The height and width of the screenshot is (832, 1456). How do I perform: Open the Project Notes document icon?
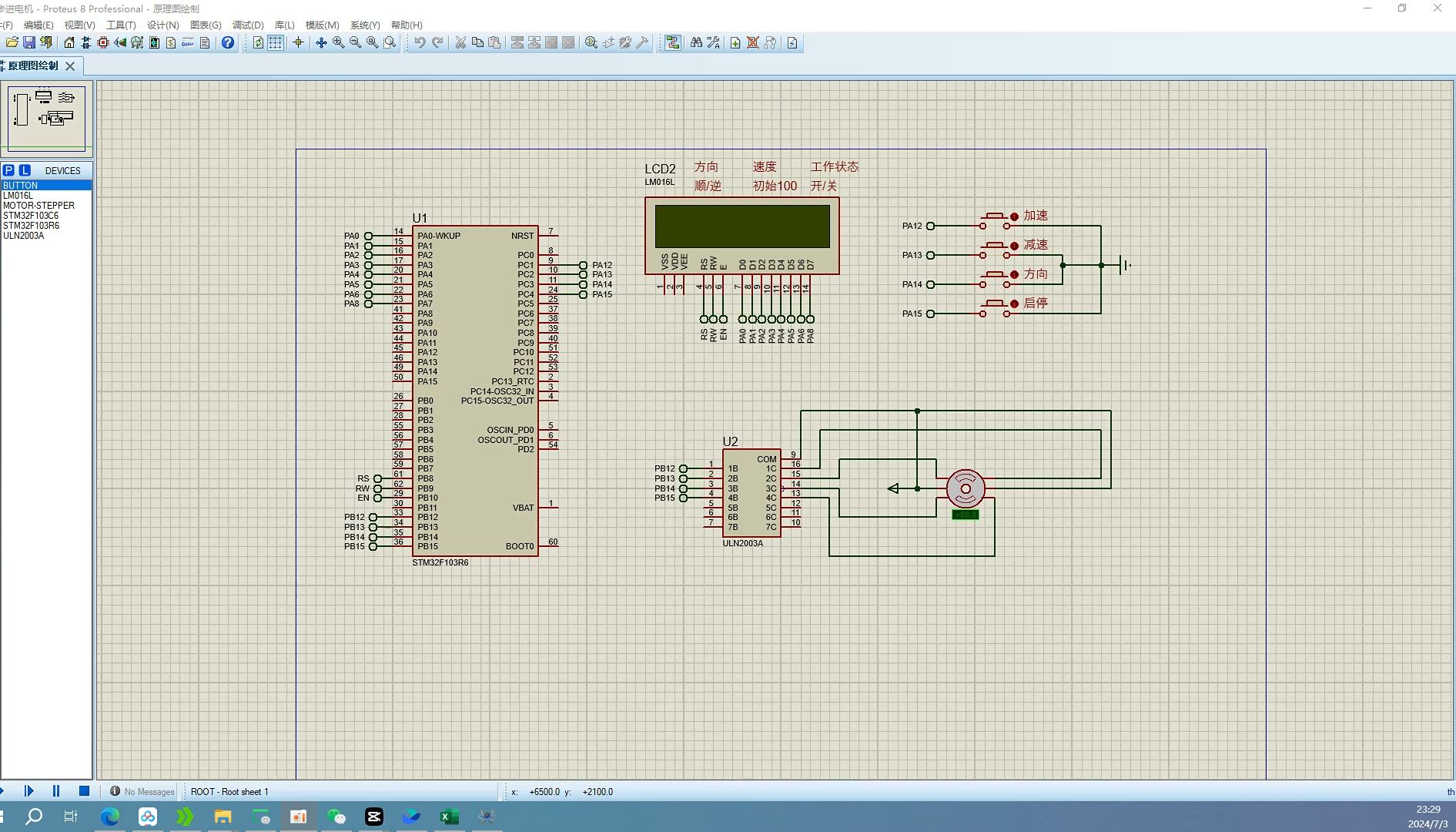(205, 42)
